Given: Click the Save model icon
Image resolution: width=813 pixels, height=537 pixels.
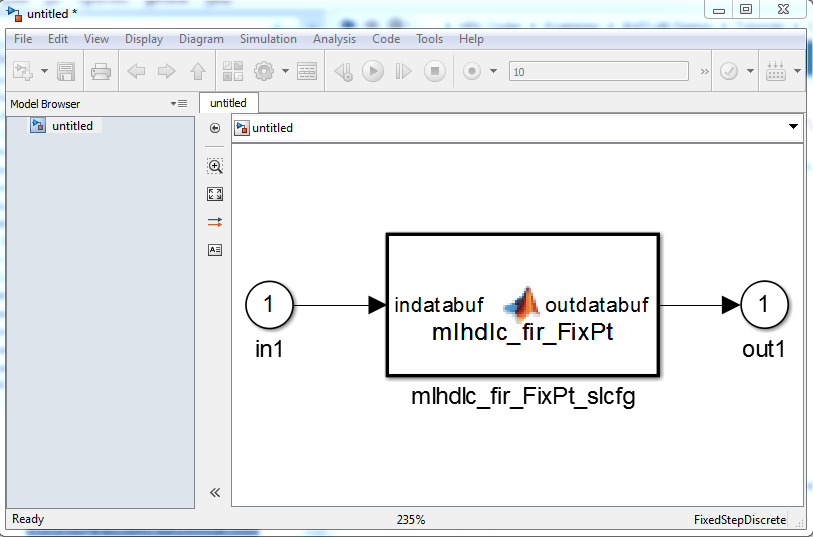Looking at the screenshot, I should pos(66,71).
